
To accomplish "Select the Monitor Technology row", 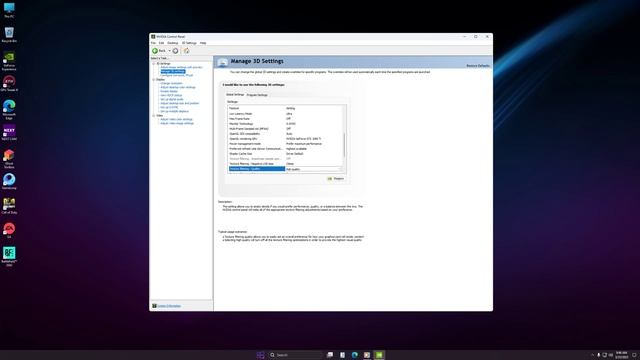I will (285, 124).
